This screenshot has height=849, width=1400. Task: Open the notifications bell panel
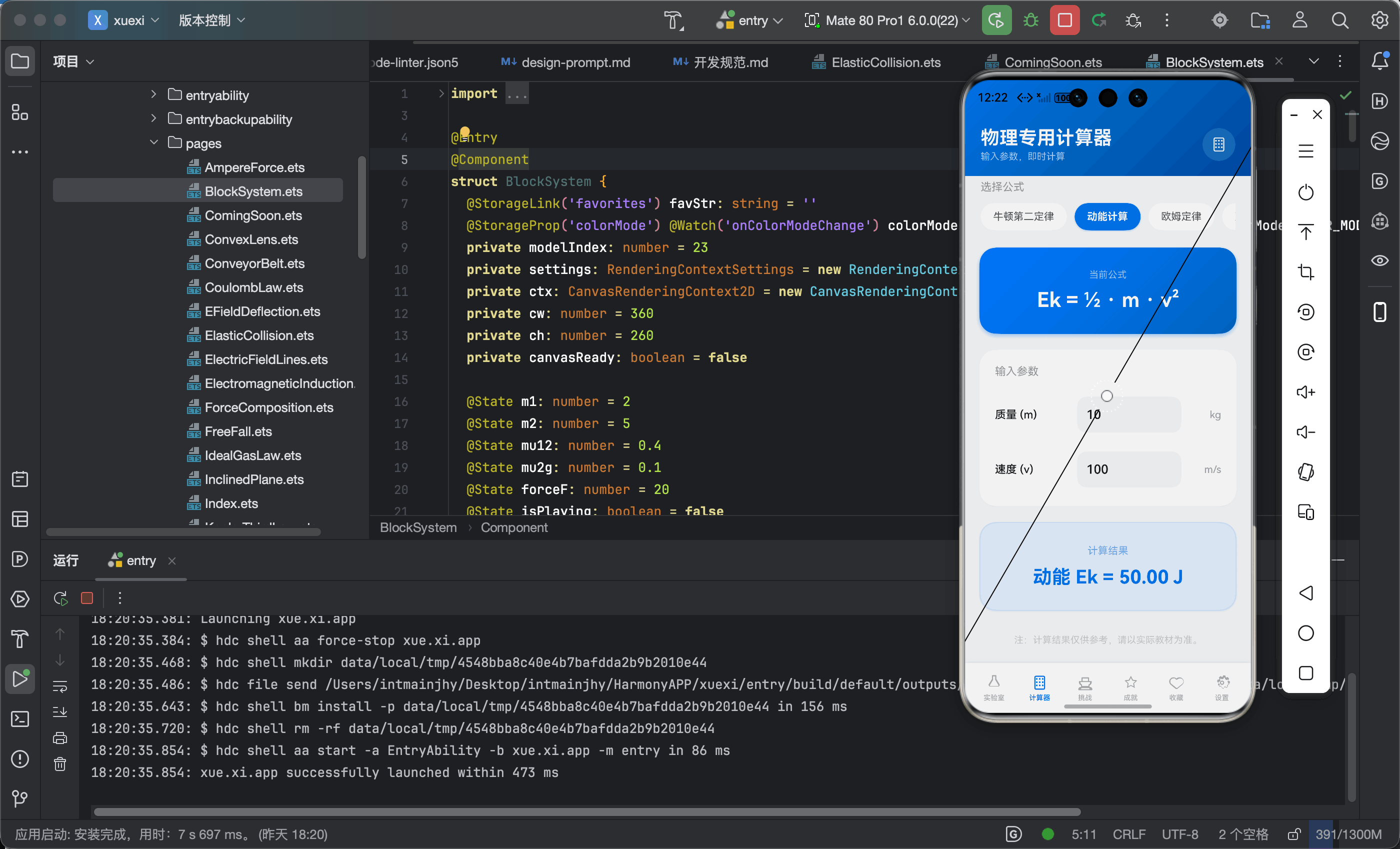pyautogui.click(x=1380, y=61)
